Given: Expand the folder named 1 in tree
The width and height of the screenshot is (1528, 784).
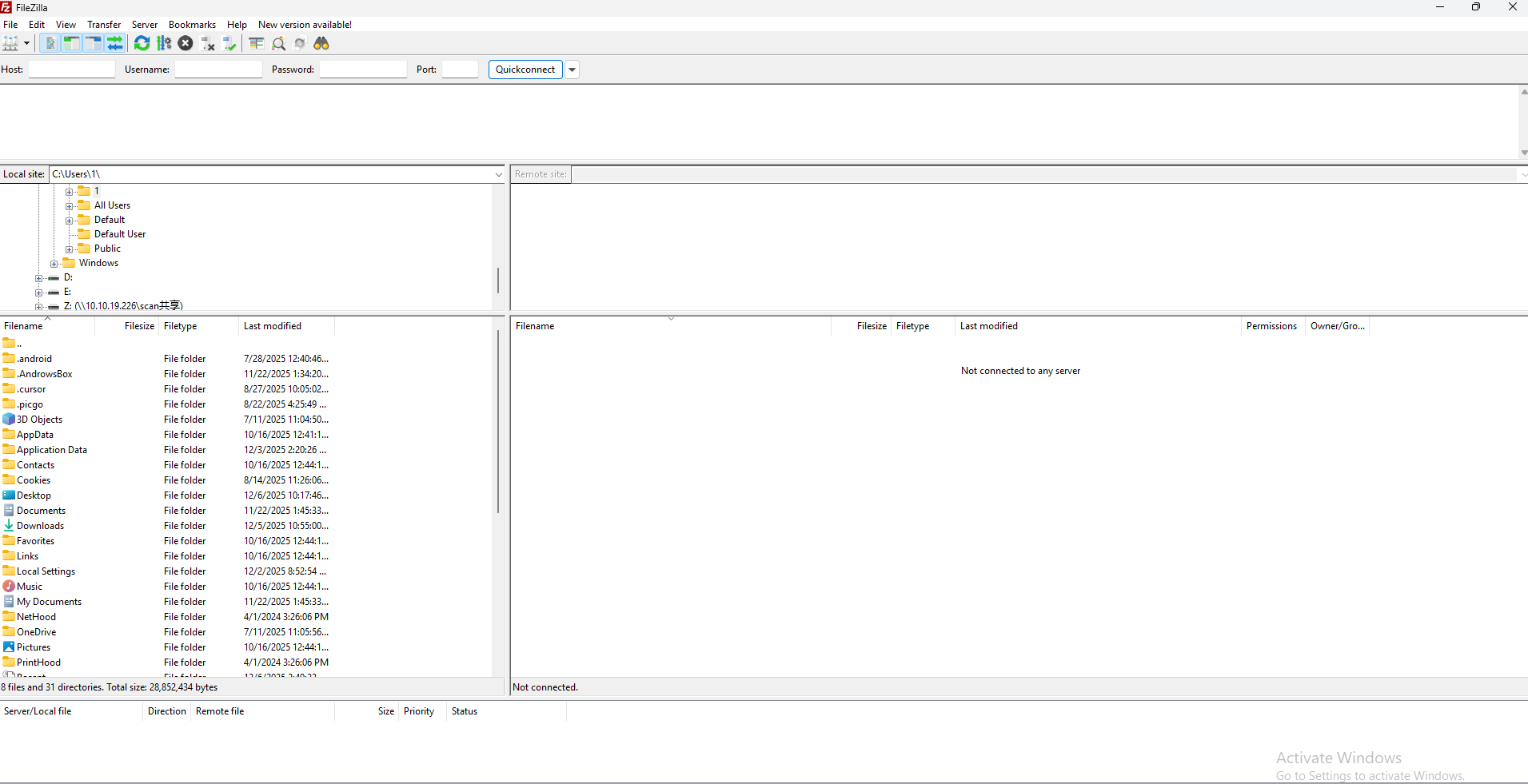Looking at the screenshot, I should tap(70, 192).
